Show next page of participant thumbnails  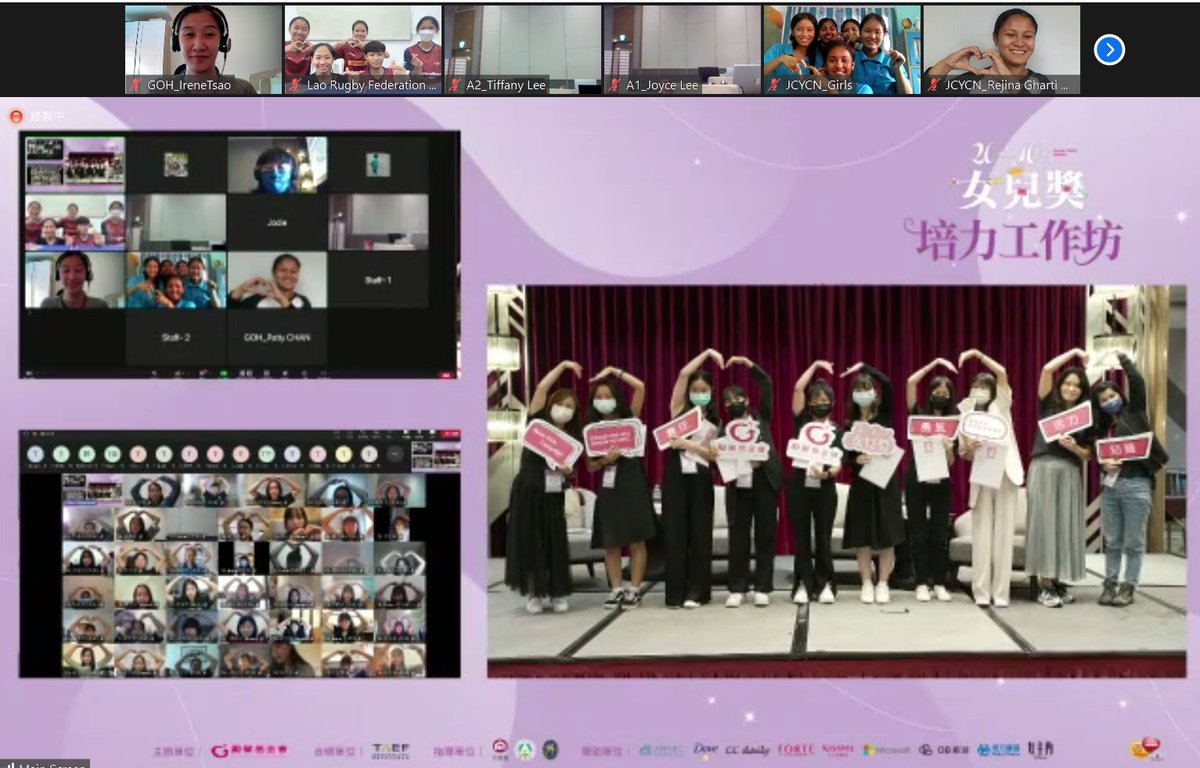coord(1109,49)
